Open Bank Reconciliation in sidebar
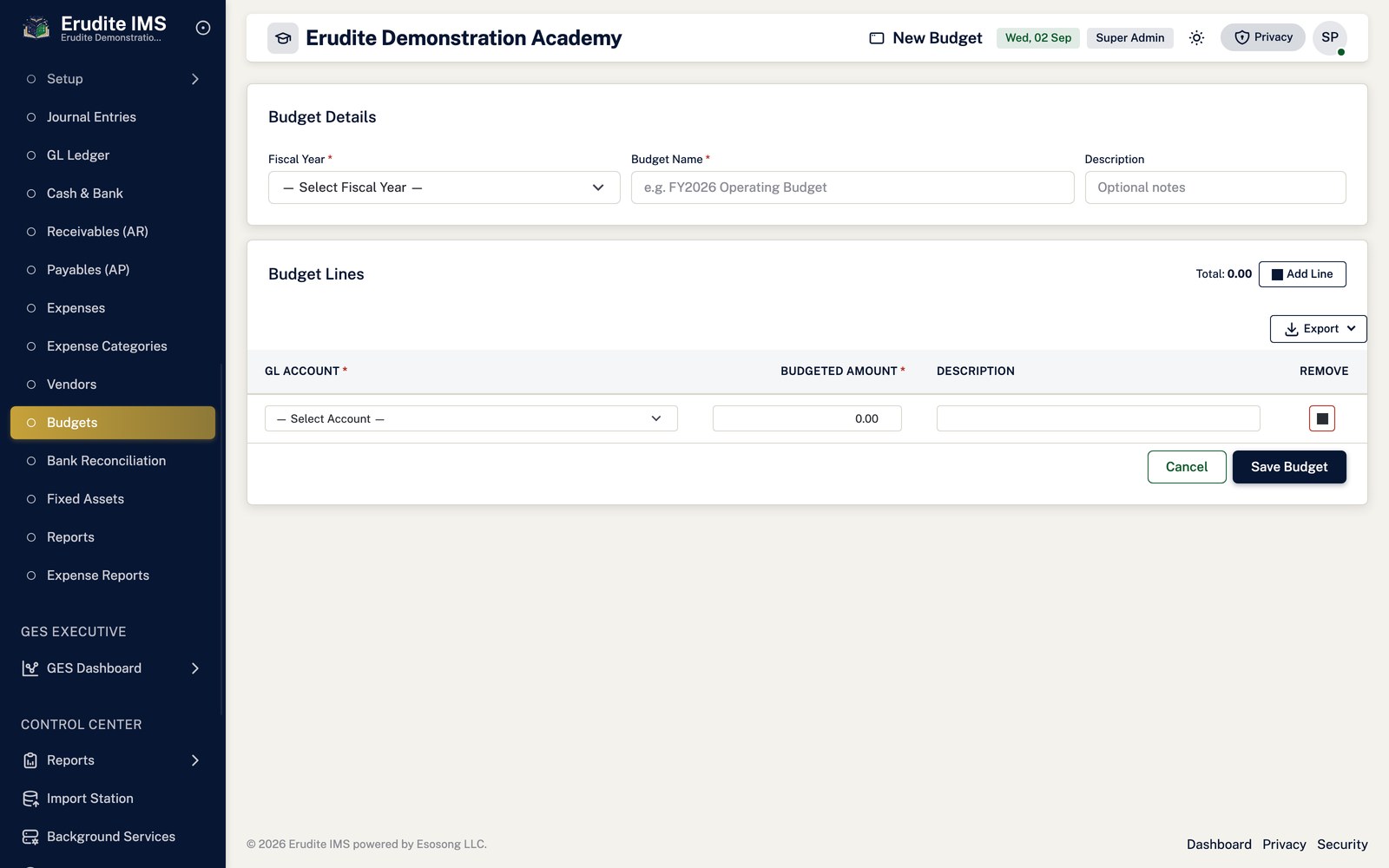 (x=113, y=461)
